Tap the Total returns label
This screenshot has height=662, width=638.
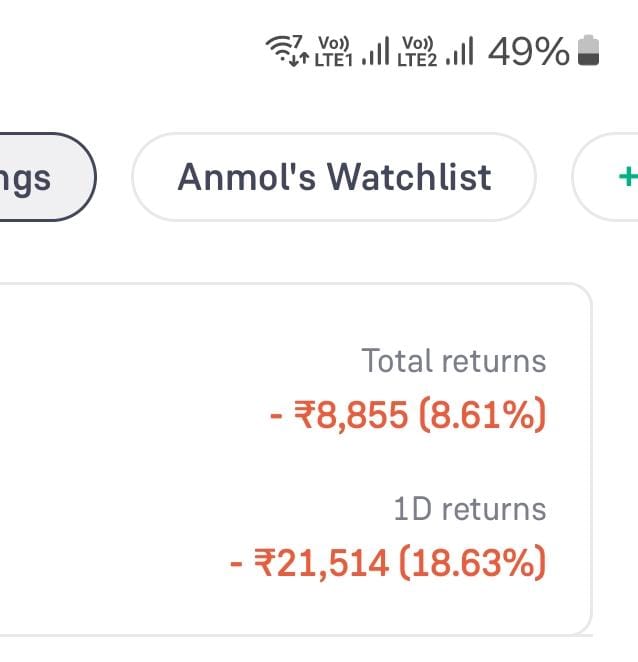coord(454,361)
